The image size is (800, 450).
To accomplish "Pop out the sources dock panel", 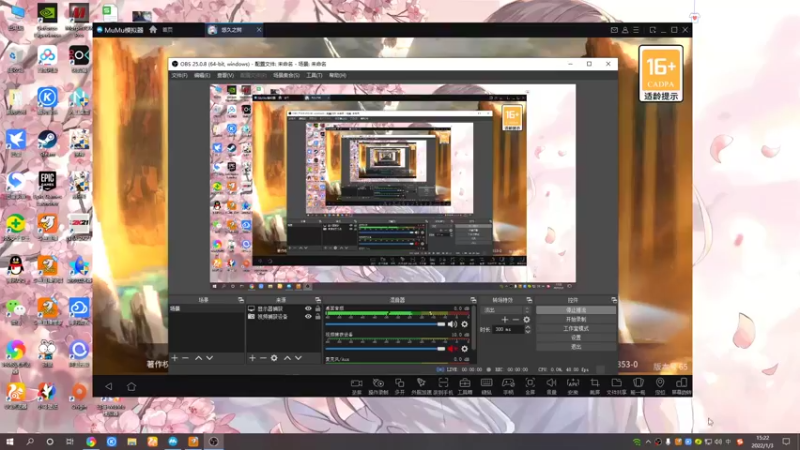I will [318, 300].
